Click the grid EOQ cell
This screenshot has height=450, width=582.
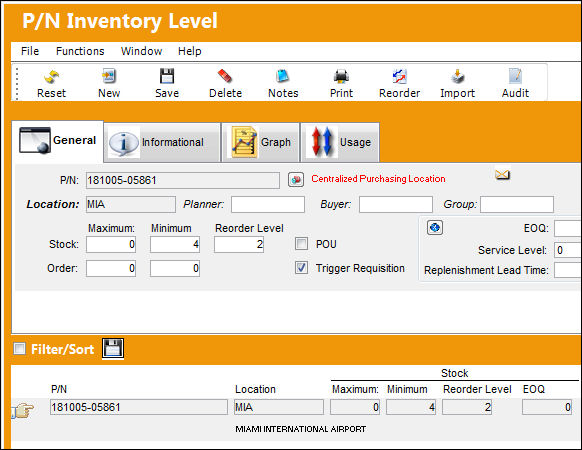547,407
